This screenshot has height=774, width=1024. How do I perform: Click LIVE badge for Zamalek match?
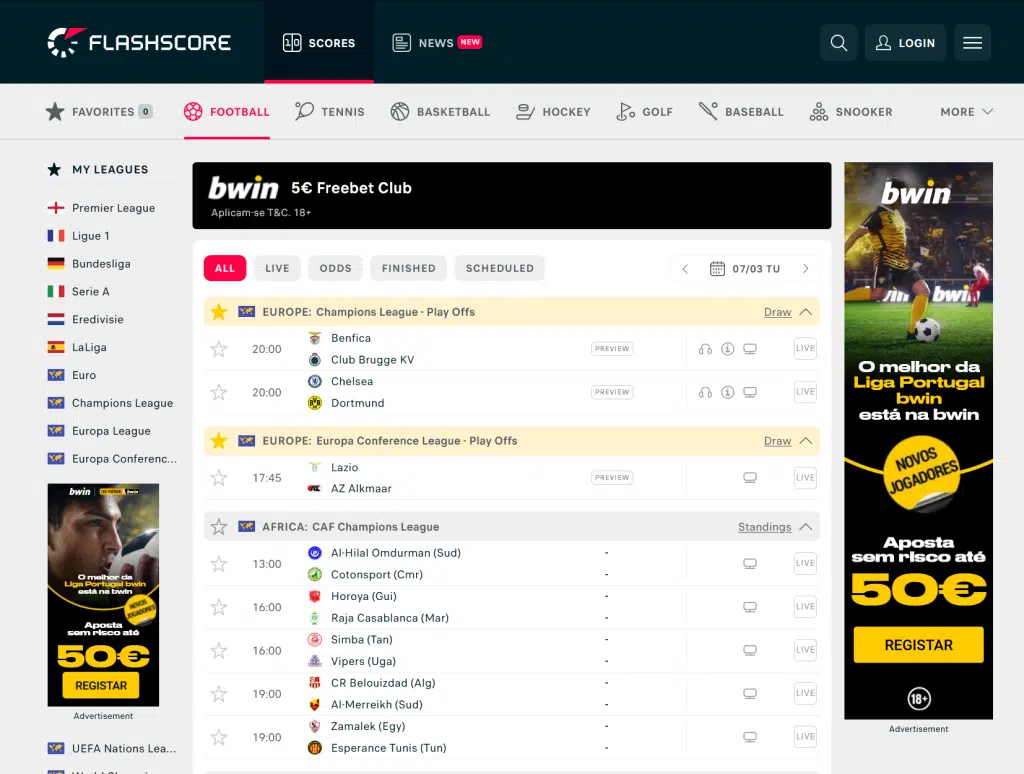pyautogui.click(x=805, y=737)
